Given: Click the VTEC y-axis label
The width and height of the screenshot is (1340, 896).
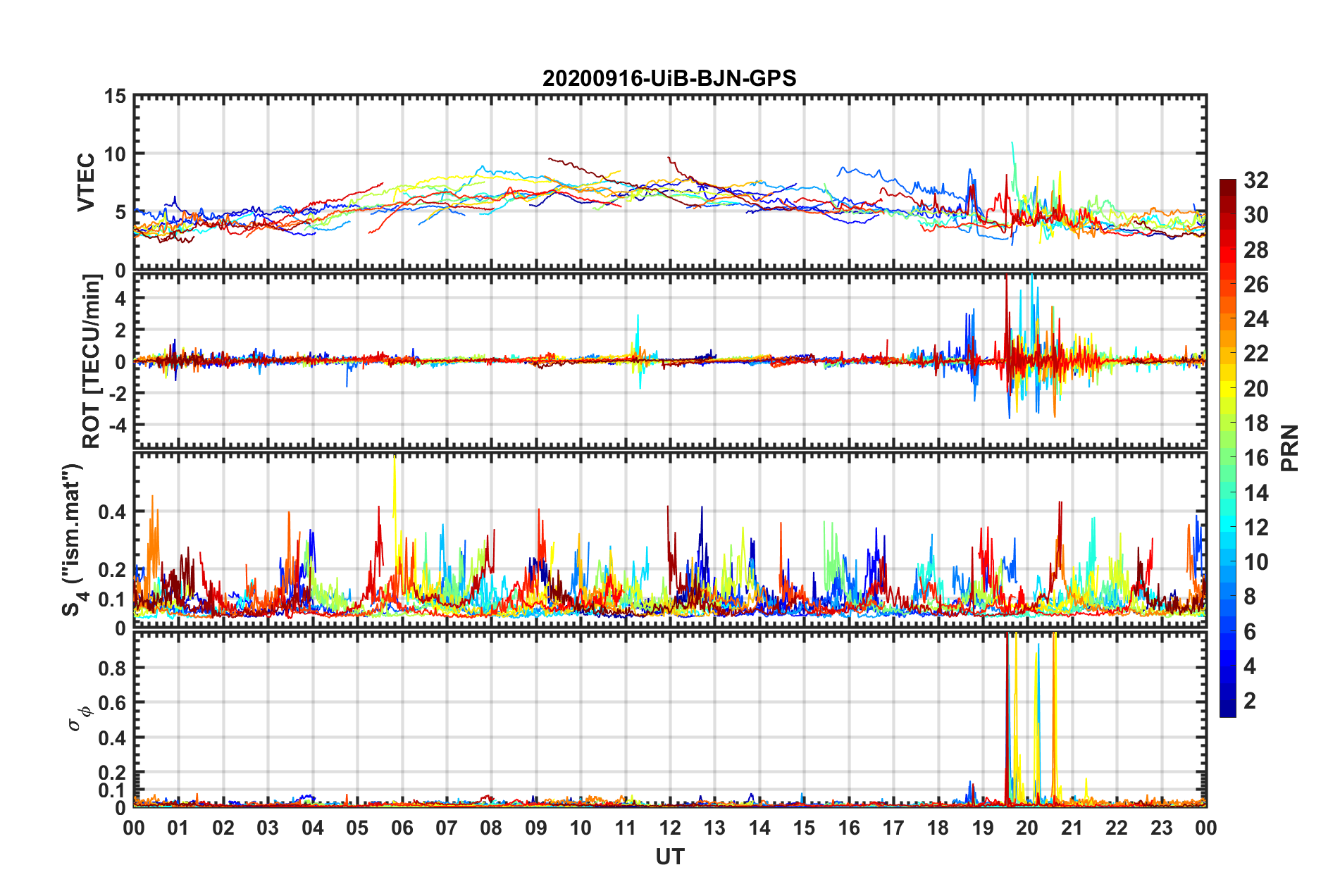Looking at the screenshot, I should 86,182.
